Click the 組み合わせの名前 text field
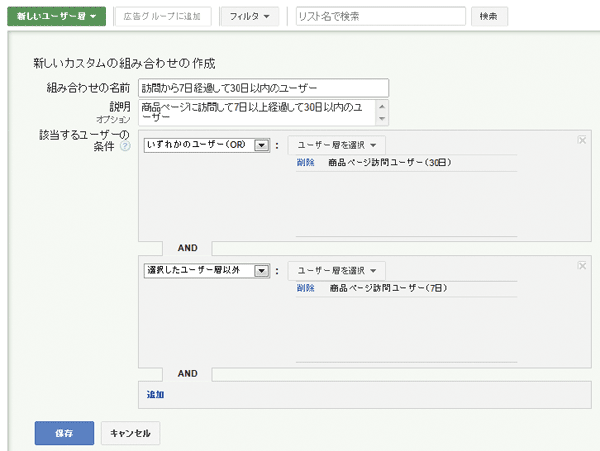The height and width of the screenshot is (451, 600). click(263, 88)
